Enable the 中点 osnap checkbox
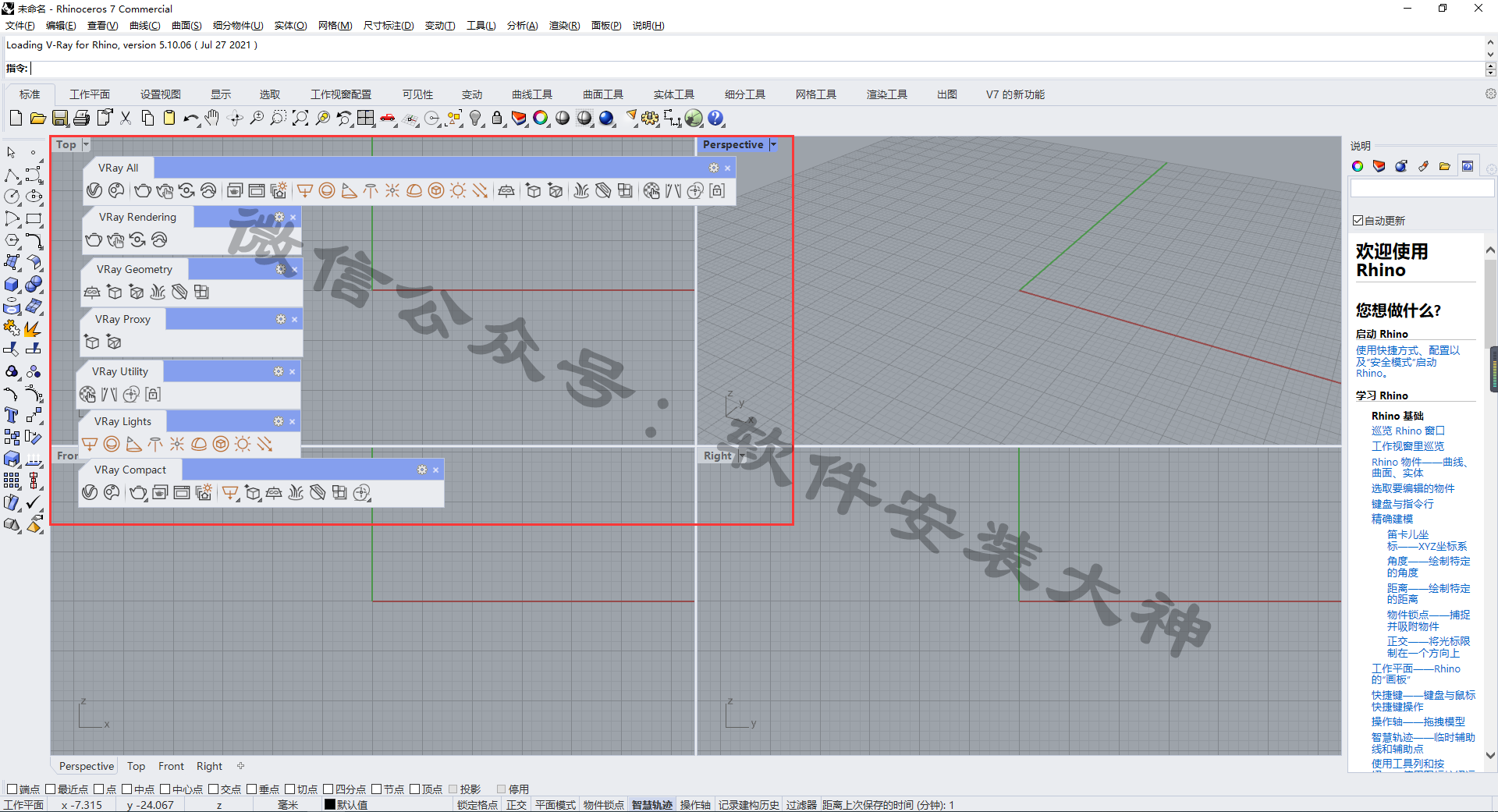 click(x=127, y=789)
